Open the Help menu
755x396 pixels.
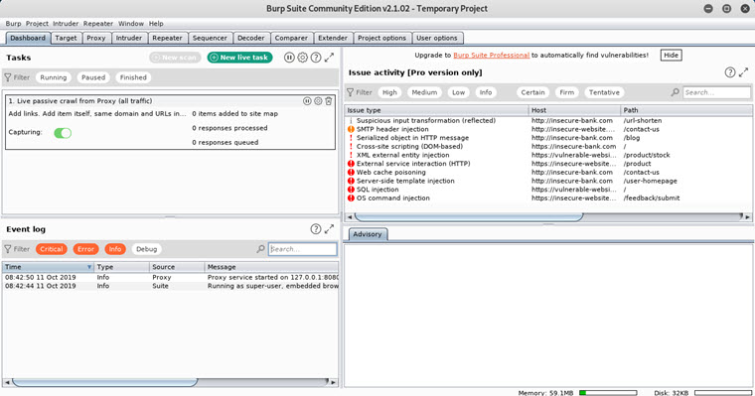click(156, 23)
